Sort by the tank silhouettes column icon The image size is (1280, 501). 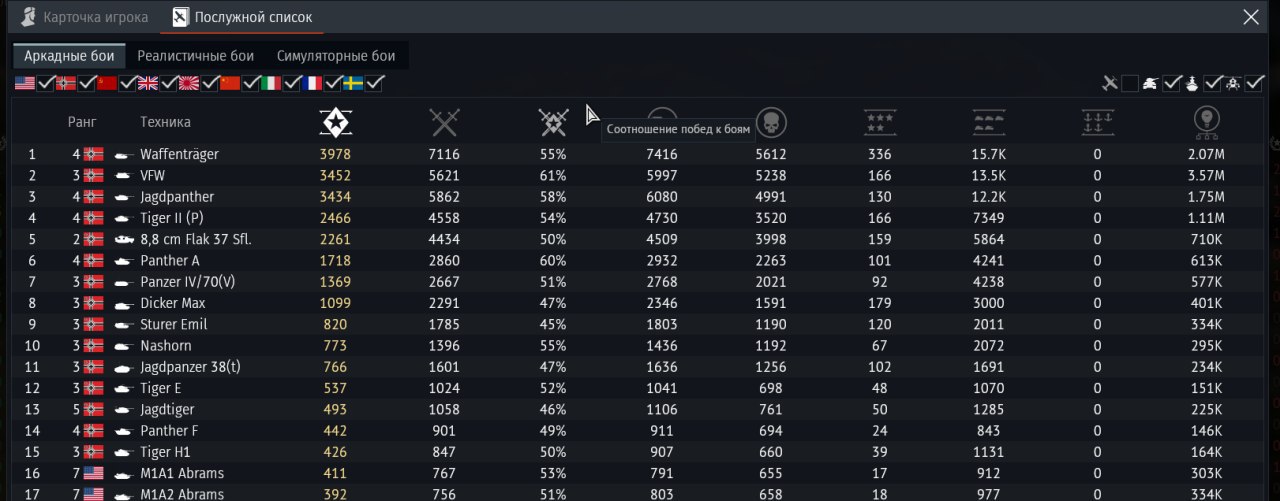pos(988,122)
